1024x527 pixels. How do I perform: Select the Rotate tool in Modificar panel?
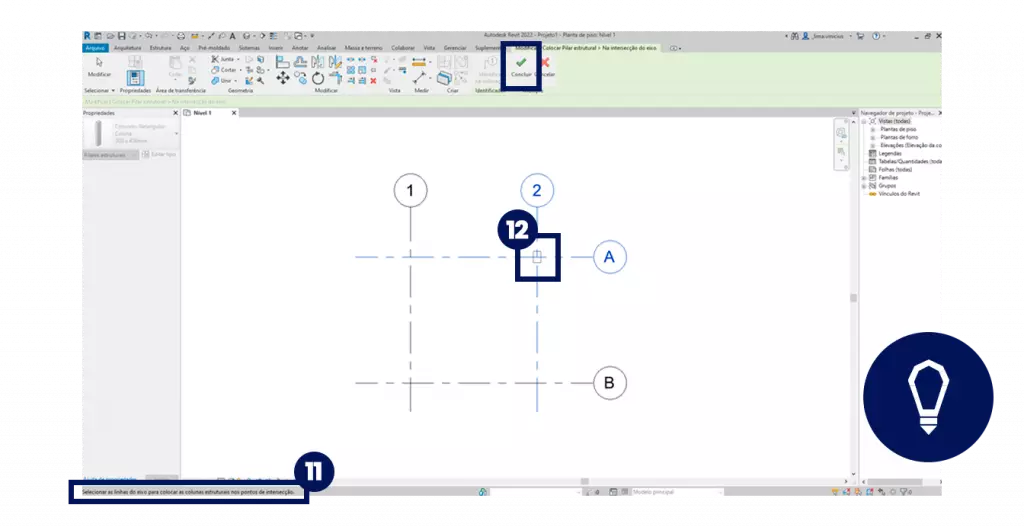tap(317, 78)
